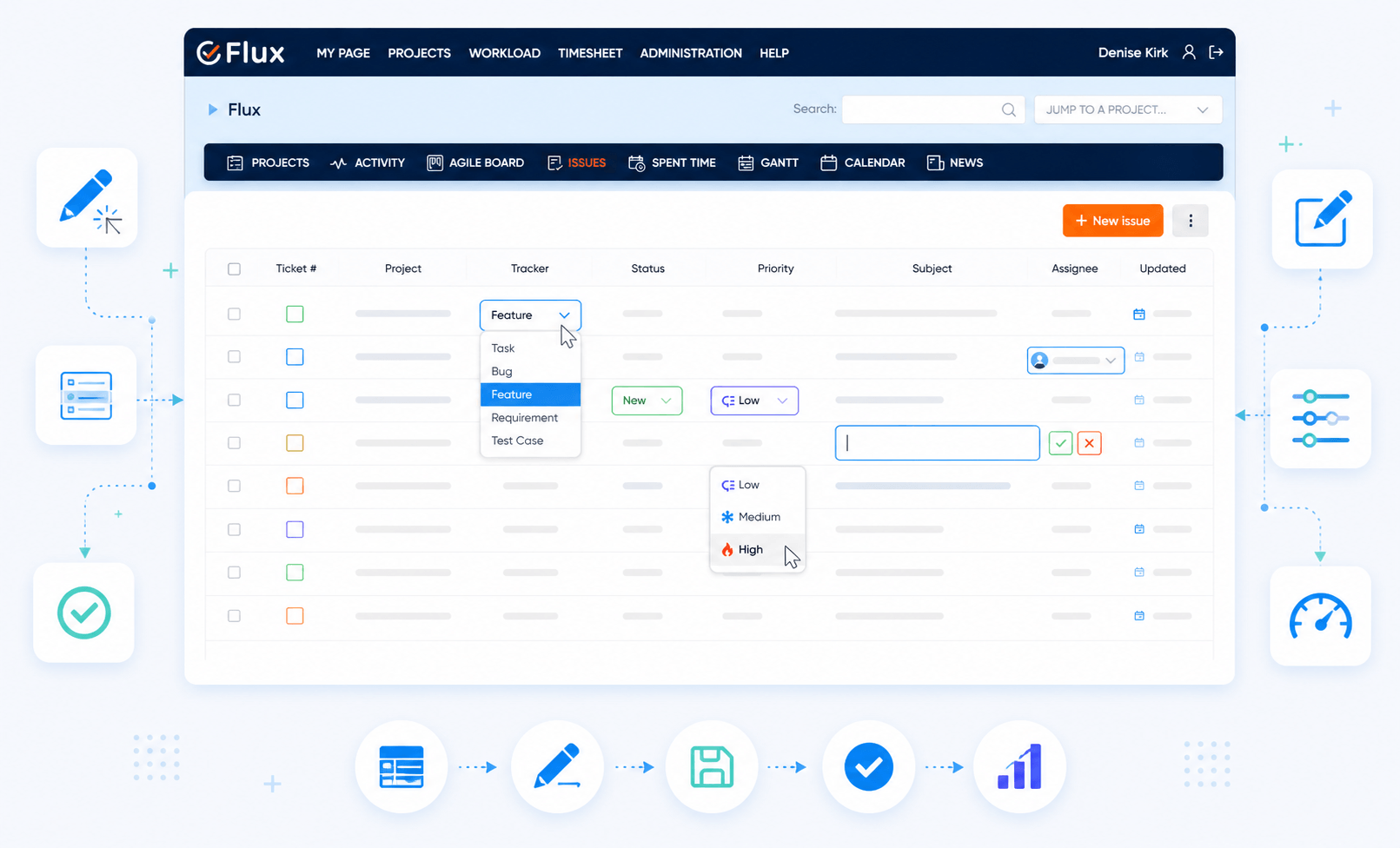1400x848 pixels.
Task: Click the pencil edit icon in bottom workflow
Action: coord(557,767)
